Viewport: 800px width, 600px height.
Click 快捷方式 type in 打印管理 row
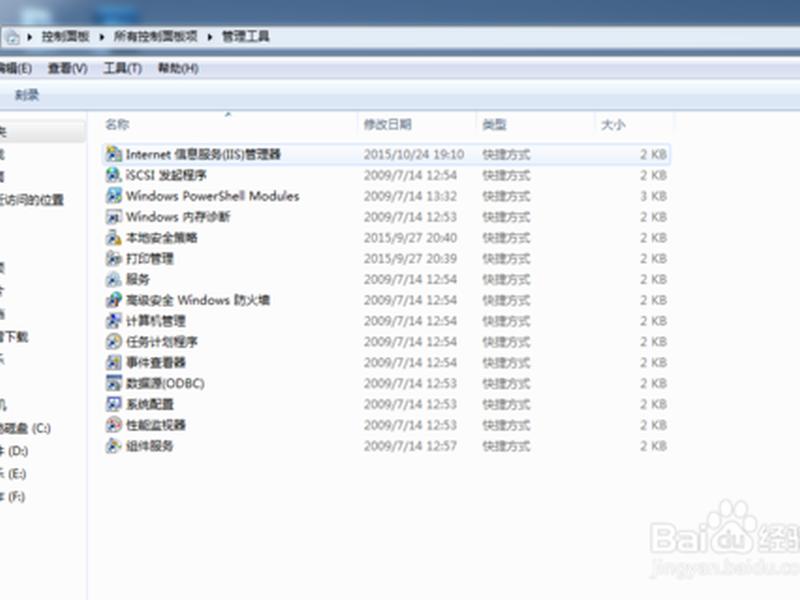tap(506, 259)
